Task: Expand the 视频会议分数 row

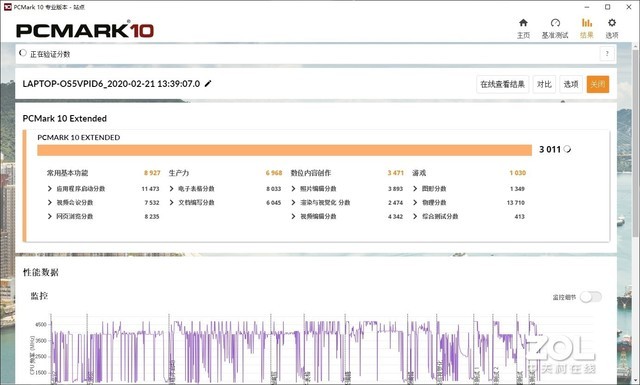Action: tap(50, 203)
